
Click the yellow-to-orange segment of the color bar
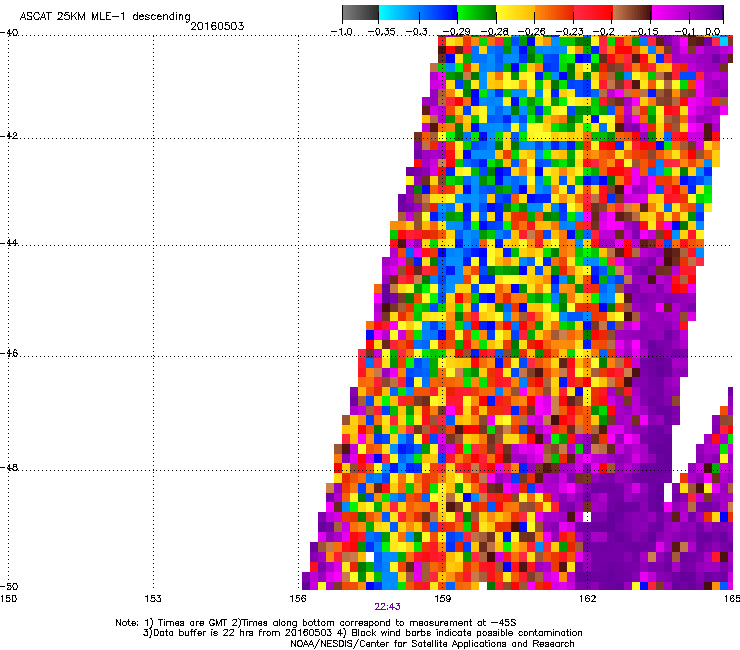[x=535, y=13]
